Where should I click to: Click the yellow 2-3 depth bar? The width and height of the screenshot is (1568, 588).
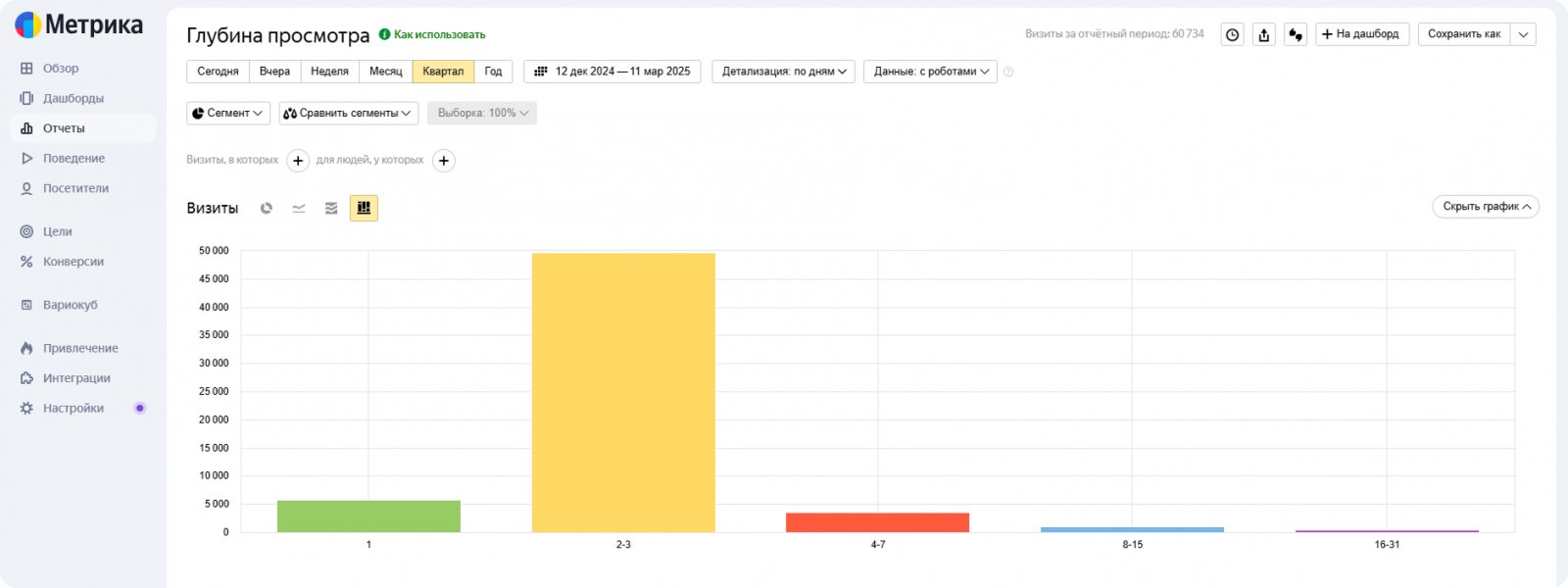click(623, 393)
